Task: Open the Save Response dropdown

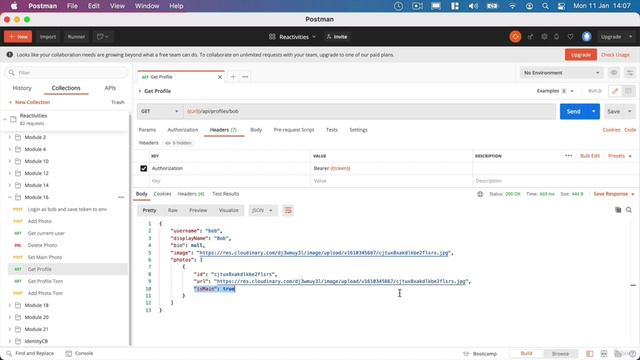Action: (614, 194)
